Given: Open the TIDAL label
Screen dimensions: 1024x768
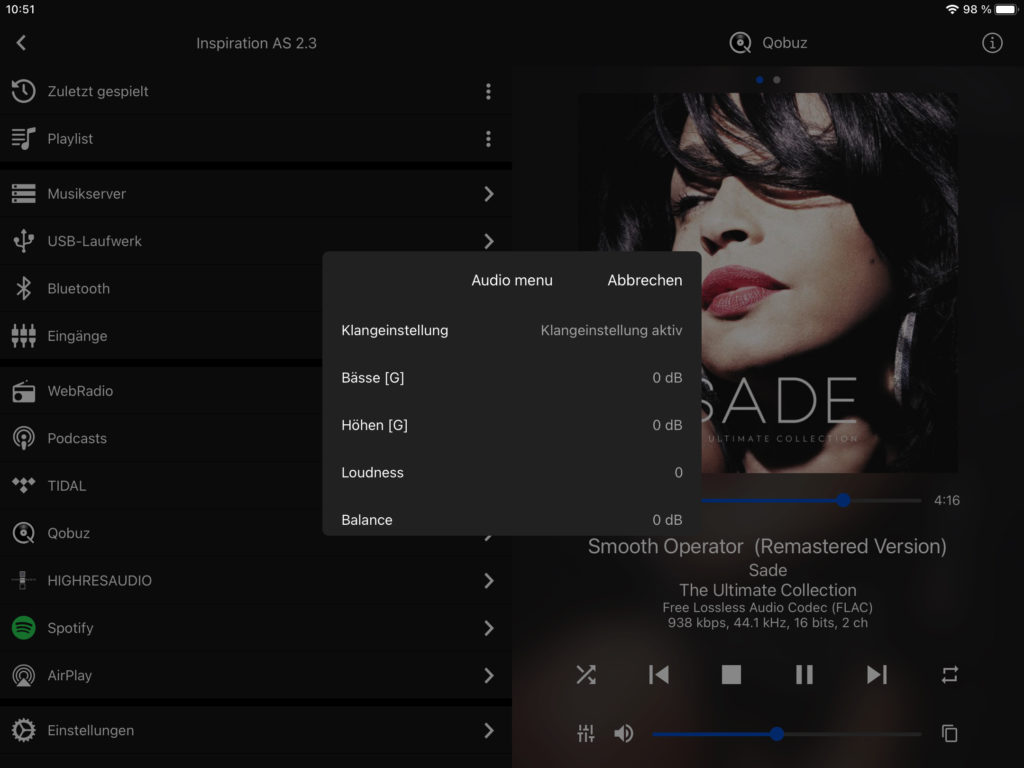Looking at the screenshot, I should [x=67, y=486].
